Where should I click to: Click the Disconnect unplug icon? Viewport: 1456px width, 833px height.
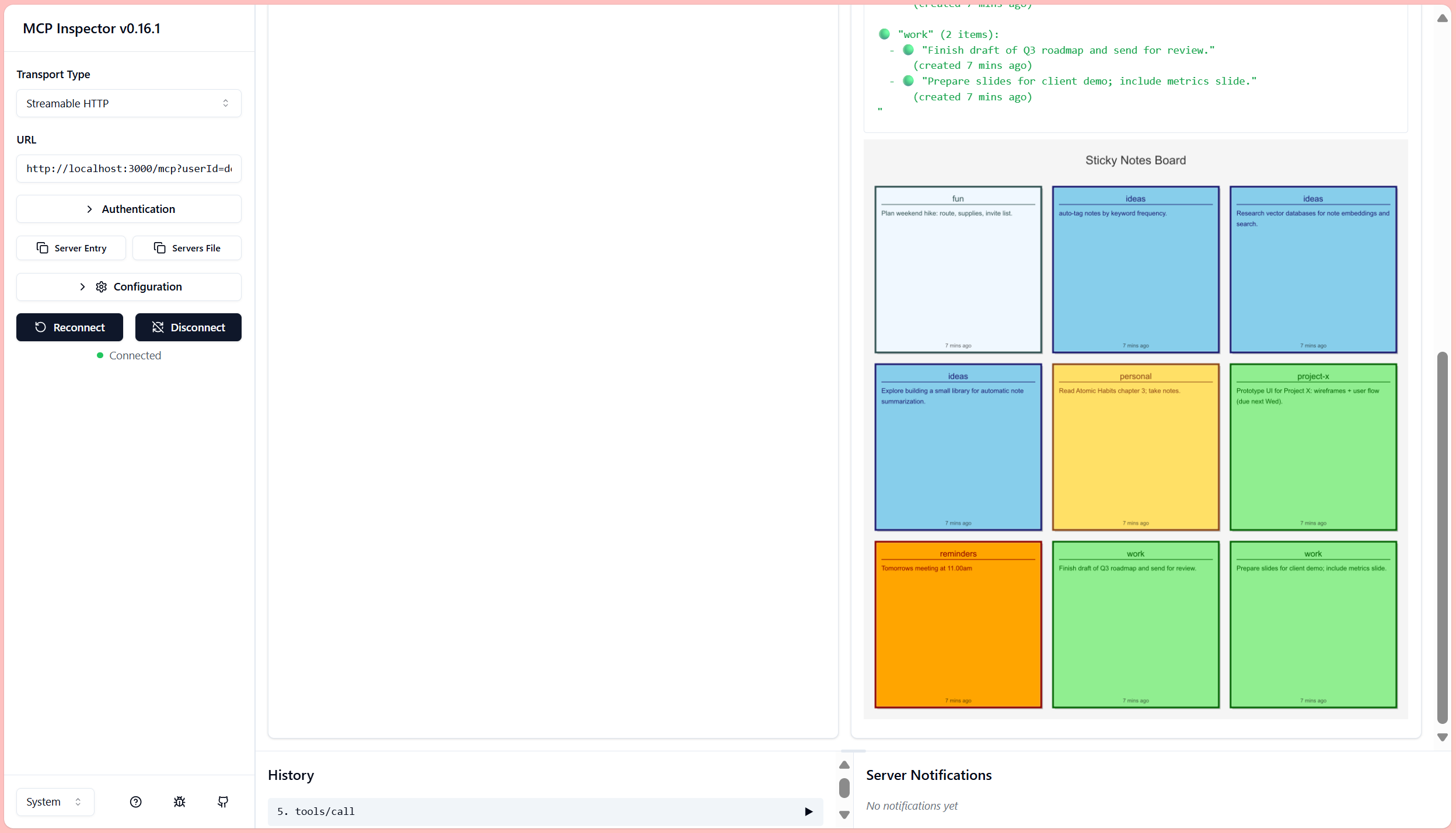tap(158, 327)
